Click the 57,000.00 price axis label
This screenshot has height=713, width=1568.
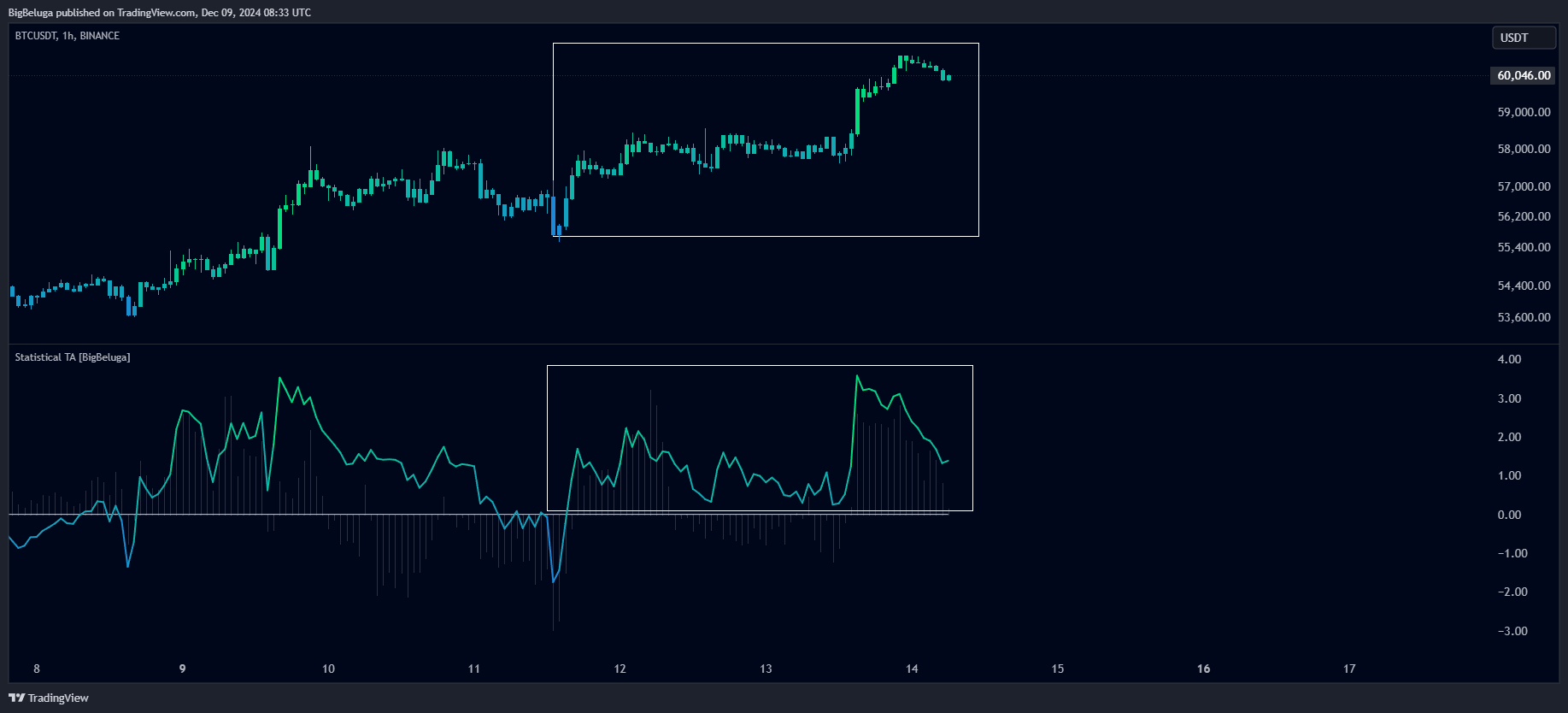tap(1524, 186)
